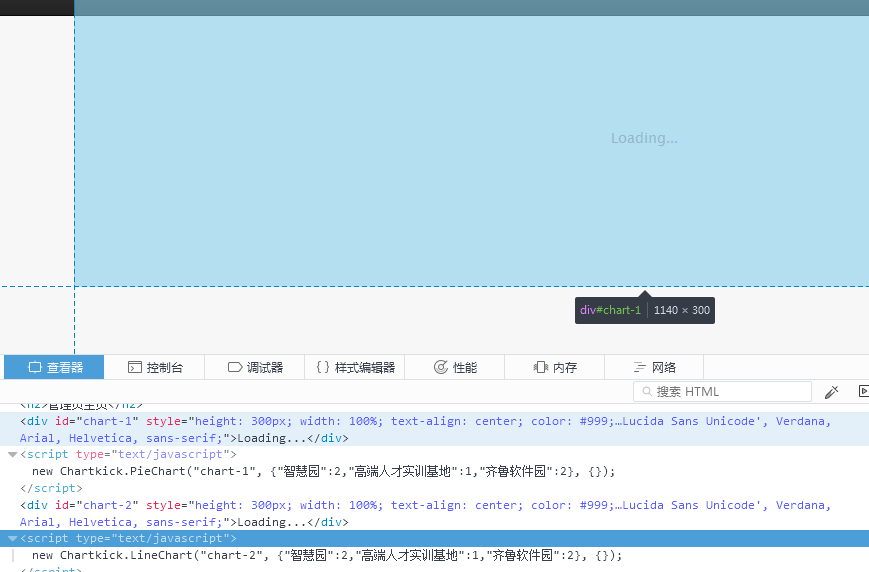Click the first script type="text/javascript" tag
Viewport: 869px width, 572px height.
coord(129,454)
